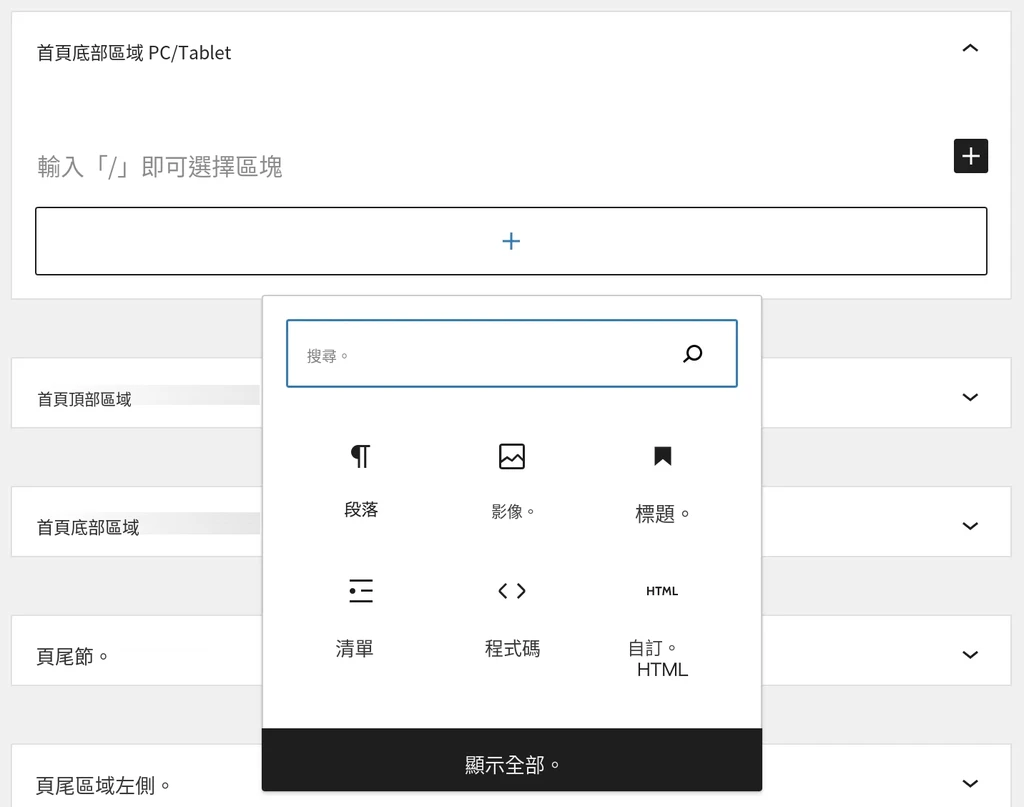Viewport: 1024px width, 807px height.
Task: Collapse the 首頁底部區域 PC/Tablet panel
Action: pos(970,48)
